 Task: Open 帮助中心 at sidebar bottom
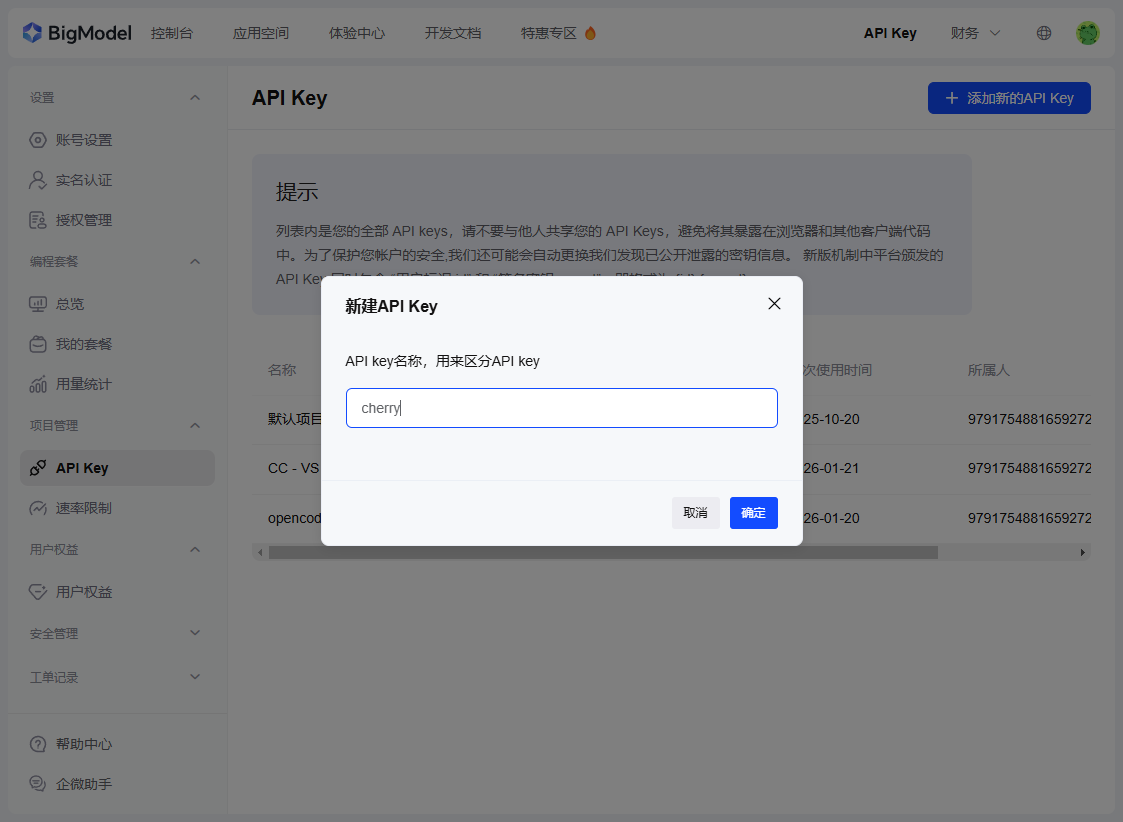pos(83,744)
